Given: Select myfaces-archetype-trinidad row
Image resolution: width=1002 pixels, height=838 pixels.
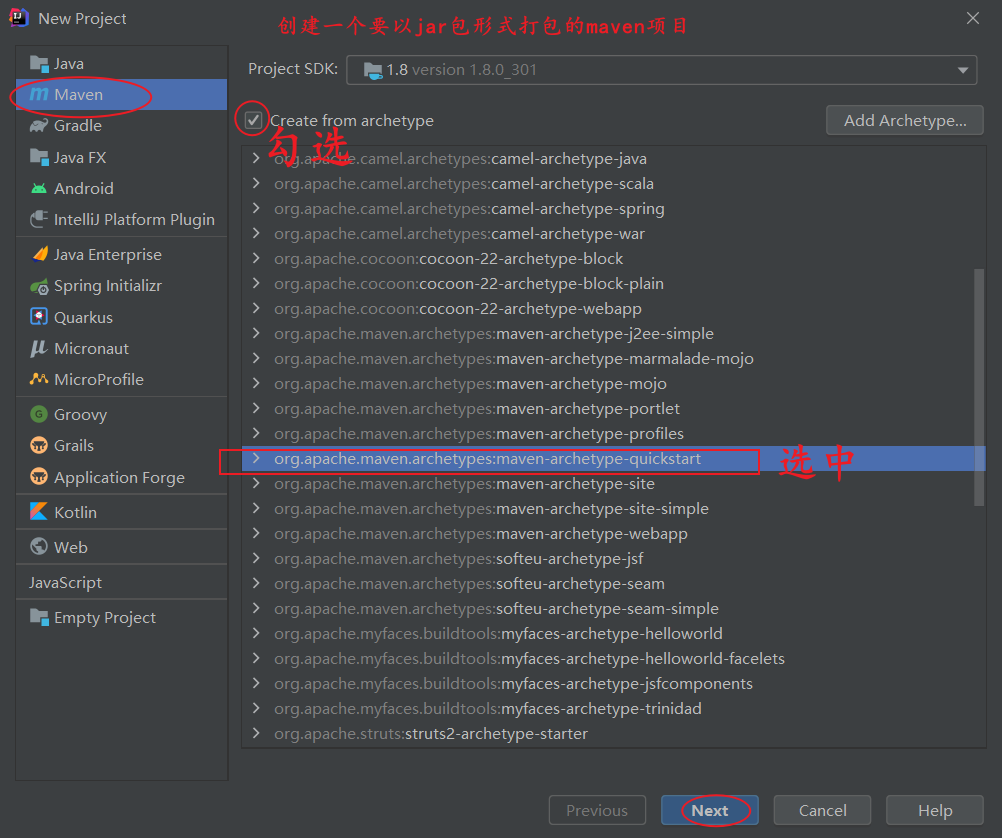Looking at the screenshot, I should click(x=613, y=708).
